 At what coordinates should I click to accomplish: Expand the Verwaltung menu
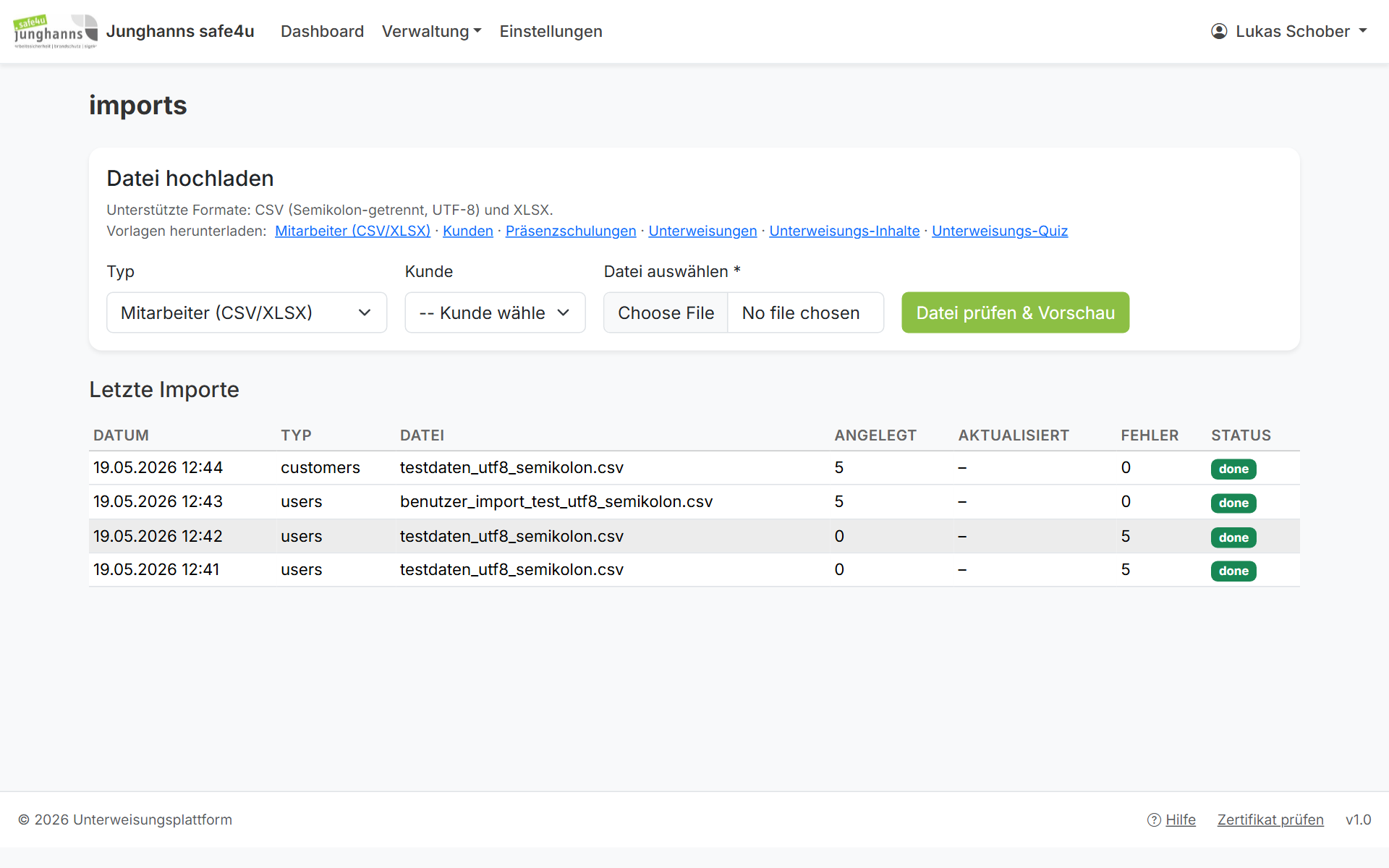[x=432, y=31]
